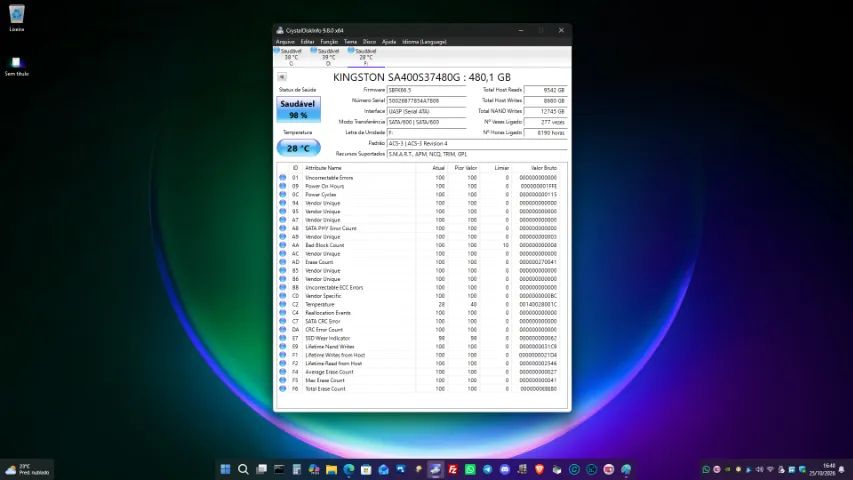Click the Saudável 98 % health status button

pyautogui.click(x=298, y=109)
